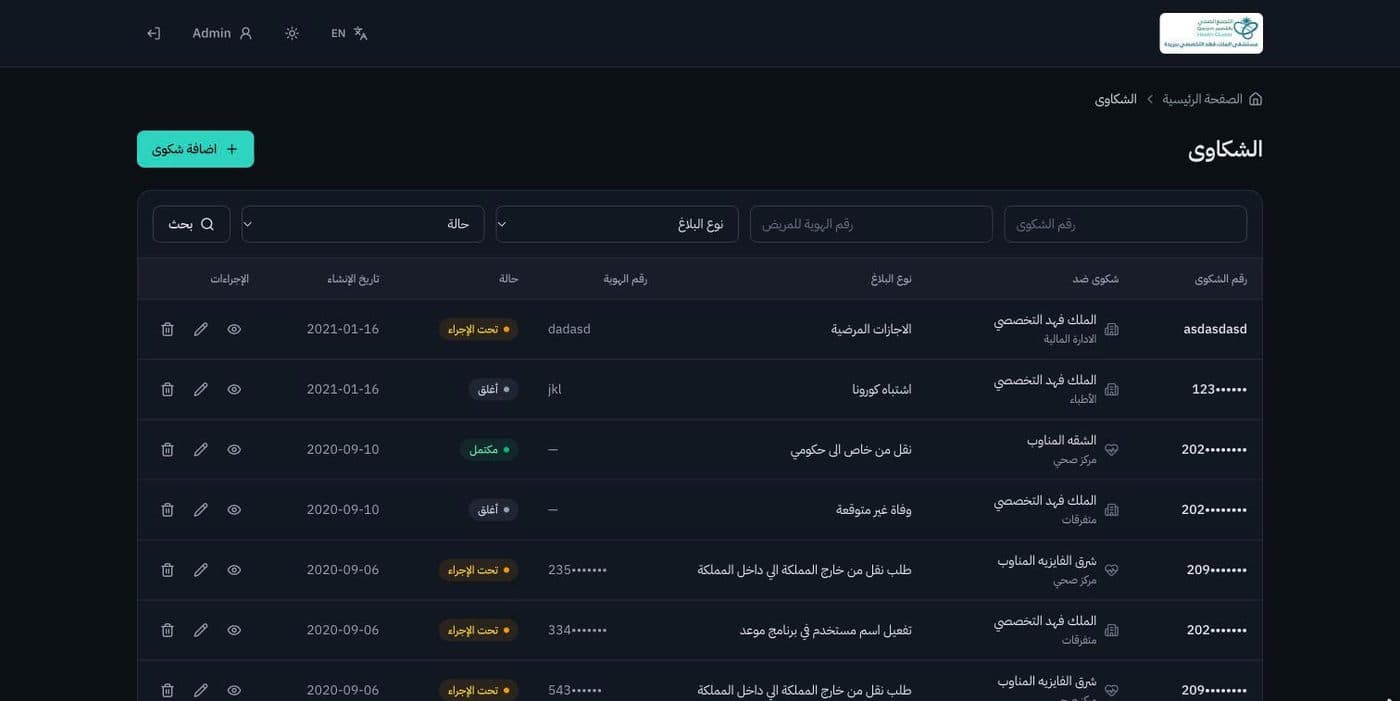The image size is (1400, 701).
Task: Click complaint number 123•••
Action: [1219, 389]
